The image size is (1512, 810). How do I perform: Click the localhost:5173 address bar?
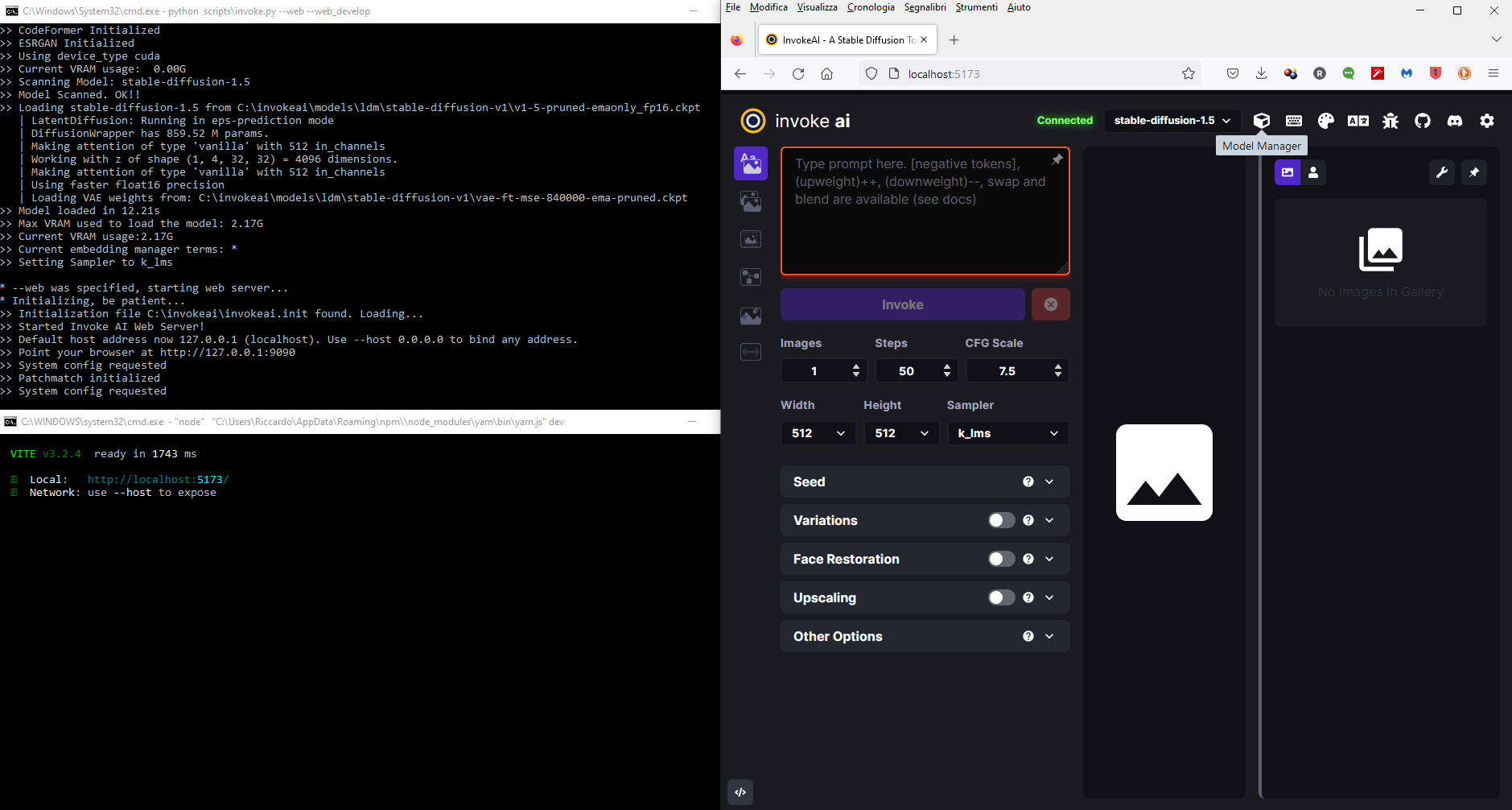click(1030, 73)
